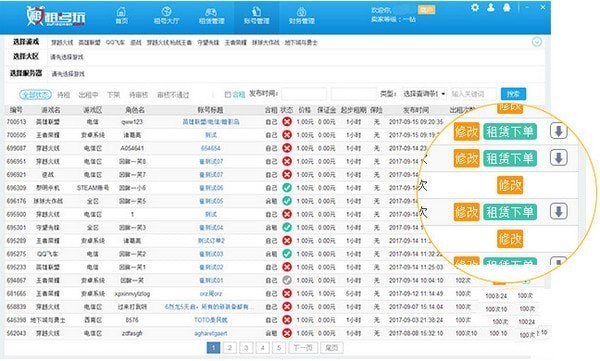Open the 财务管理 money-bag nav icon

click(x=302, y=16)
